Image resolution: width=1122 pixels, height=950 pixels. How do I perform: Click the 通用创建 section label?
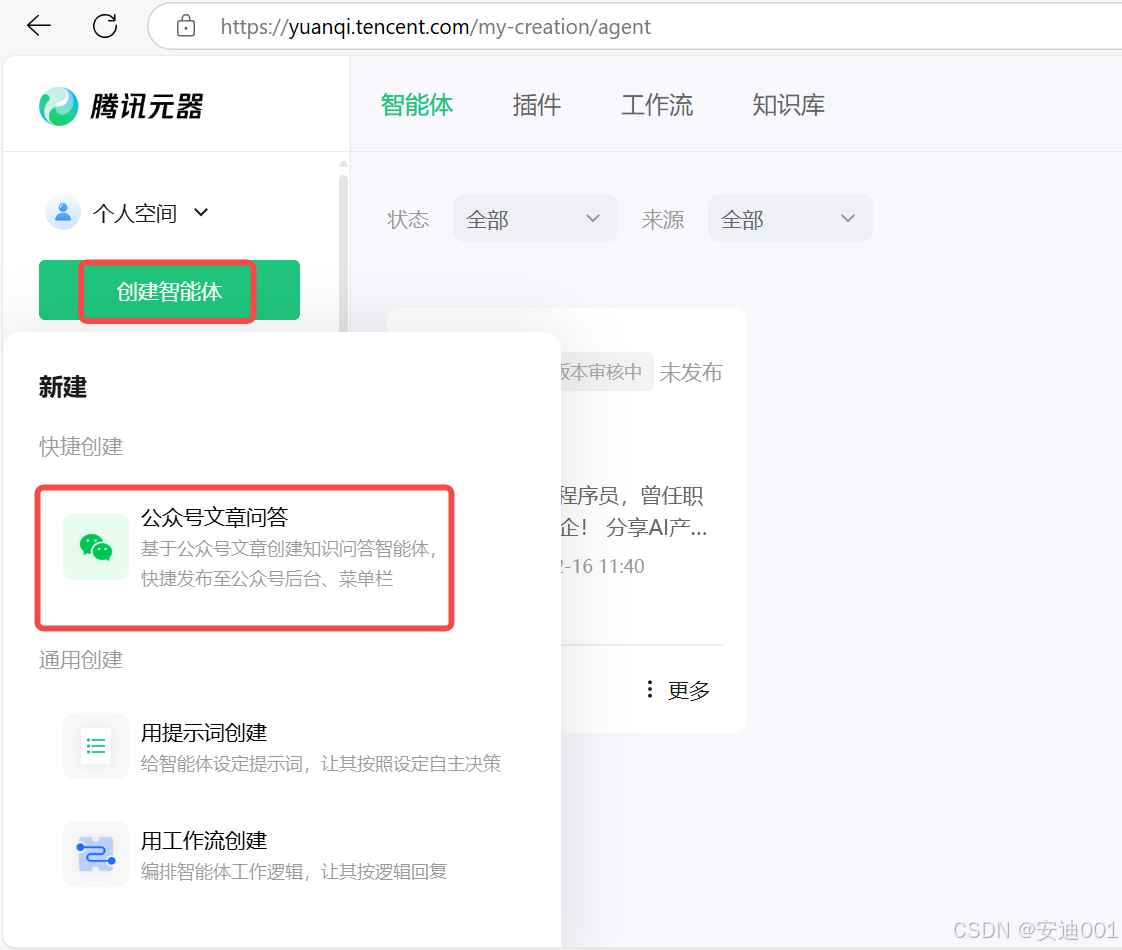81,660
